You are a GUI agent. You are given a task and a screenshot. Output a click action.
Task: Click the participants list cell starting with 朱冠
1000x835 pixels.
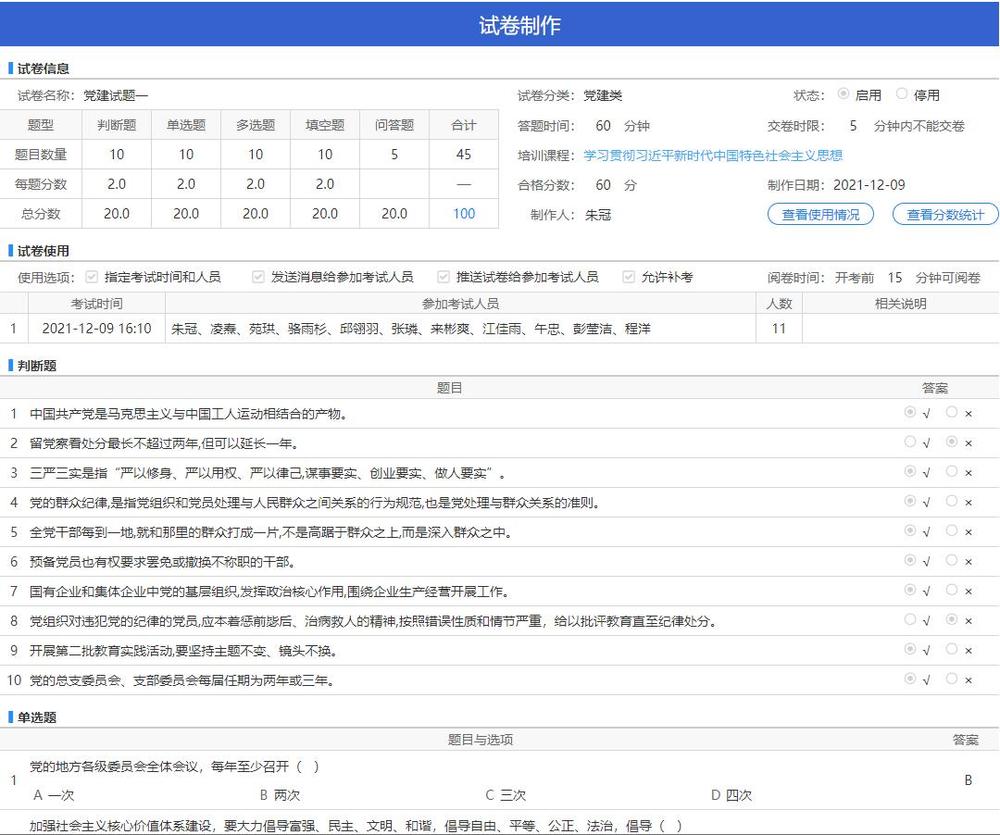(x=411, y=328)
